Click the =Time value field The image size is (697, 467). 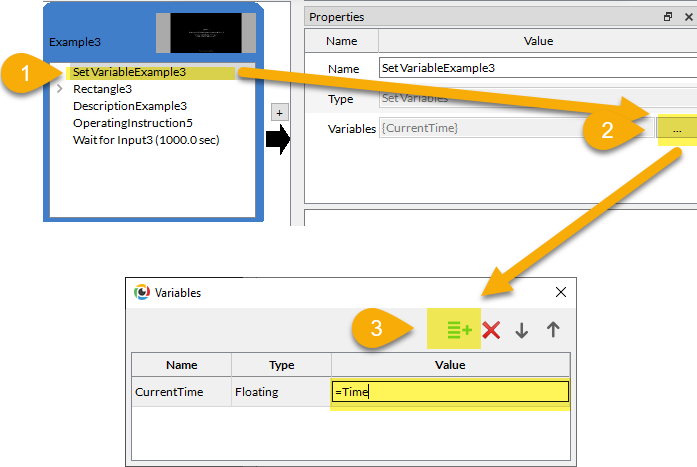[x=450, y=392]
